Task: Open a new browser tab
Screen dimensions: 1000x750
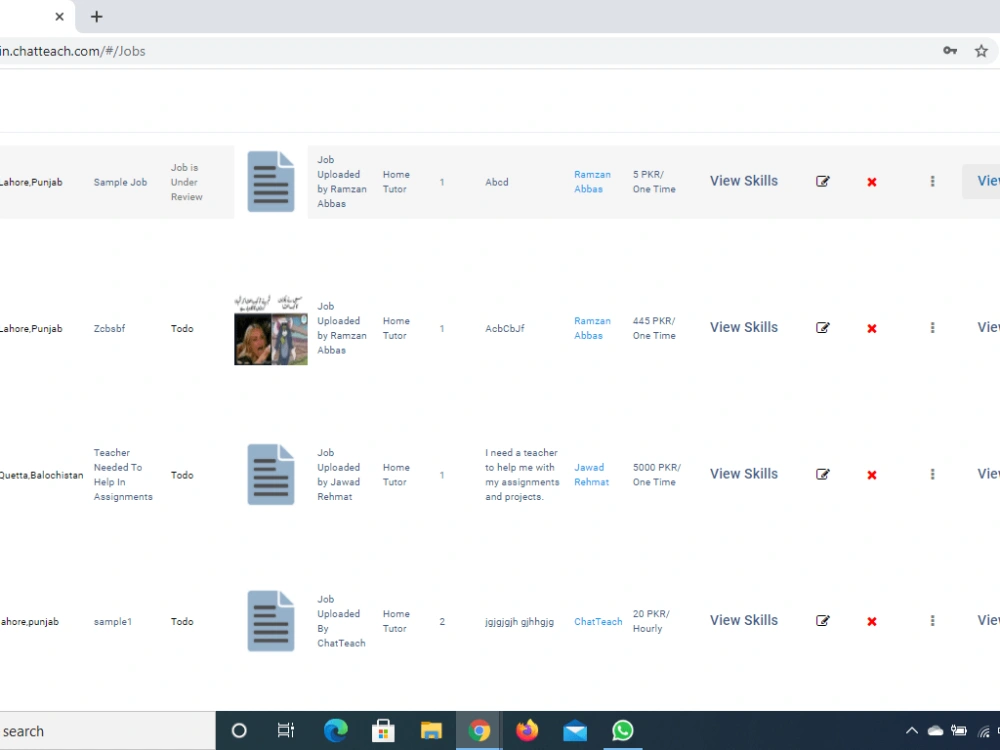Action: point(96,16)
